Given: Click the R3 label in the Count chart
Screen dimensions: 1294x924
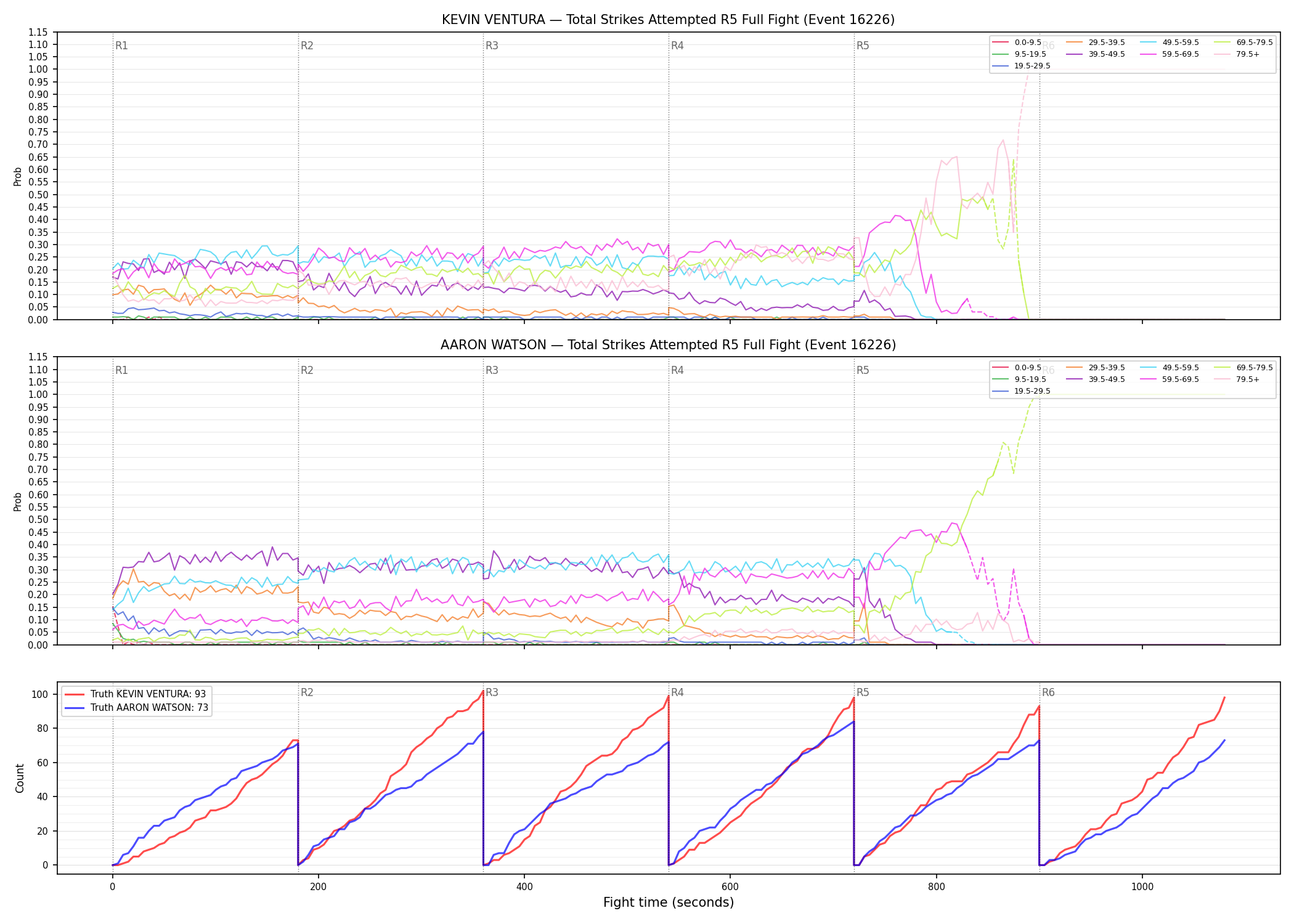Looking at the screenshot, I should pos(492,692).
